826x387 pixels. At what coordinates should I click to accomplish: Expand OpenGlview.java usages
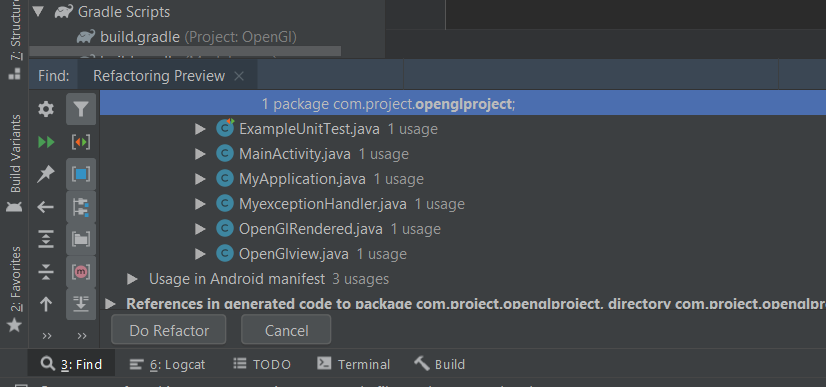click(x=200, y=254)
